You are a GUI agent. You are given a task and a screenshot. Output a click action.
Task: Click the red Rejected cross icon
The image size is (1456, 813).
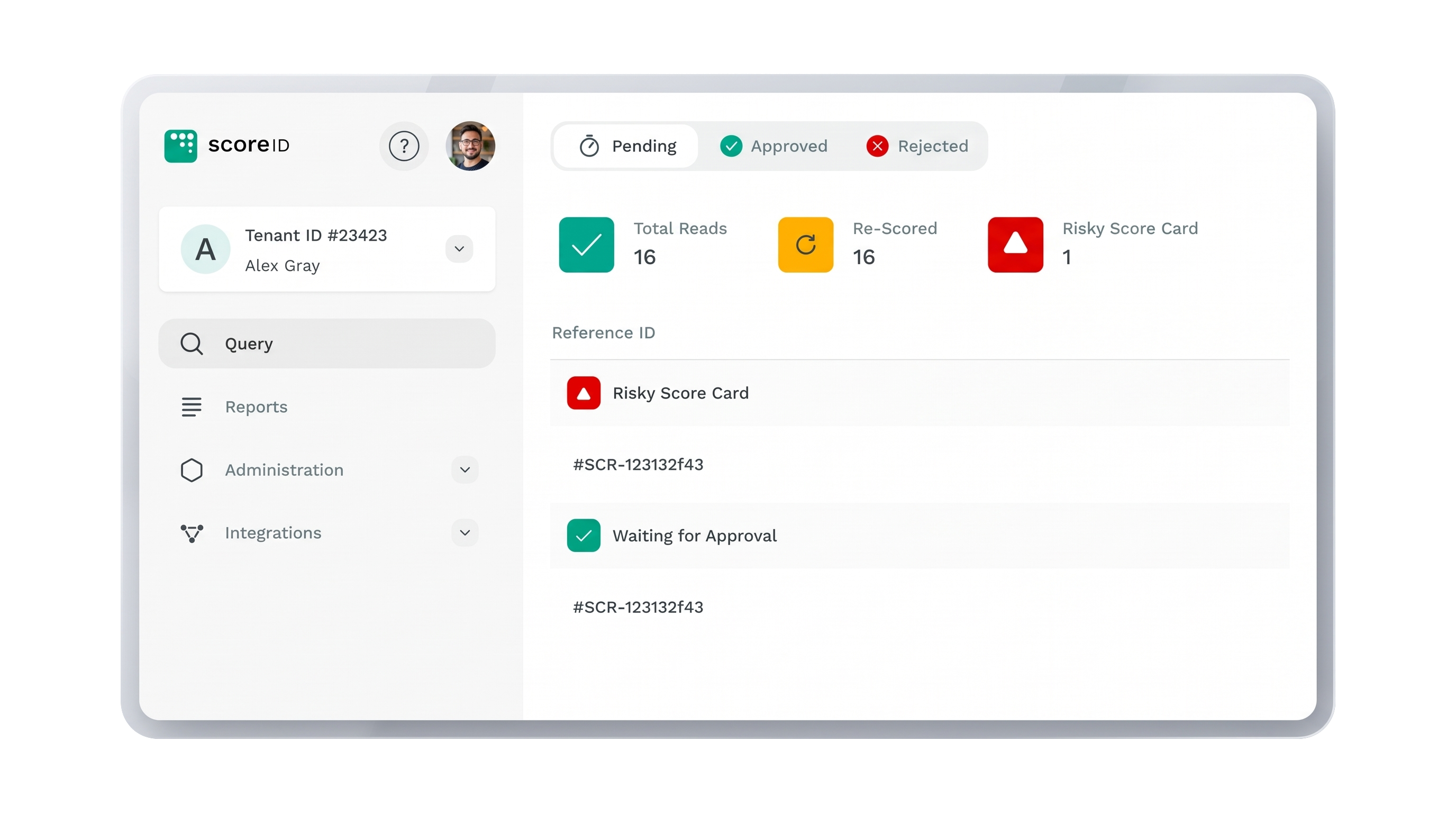pos(877,147)
